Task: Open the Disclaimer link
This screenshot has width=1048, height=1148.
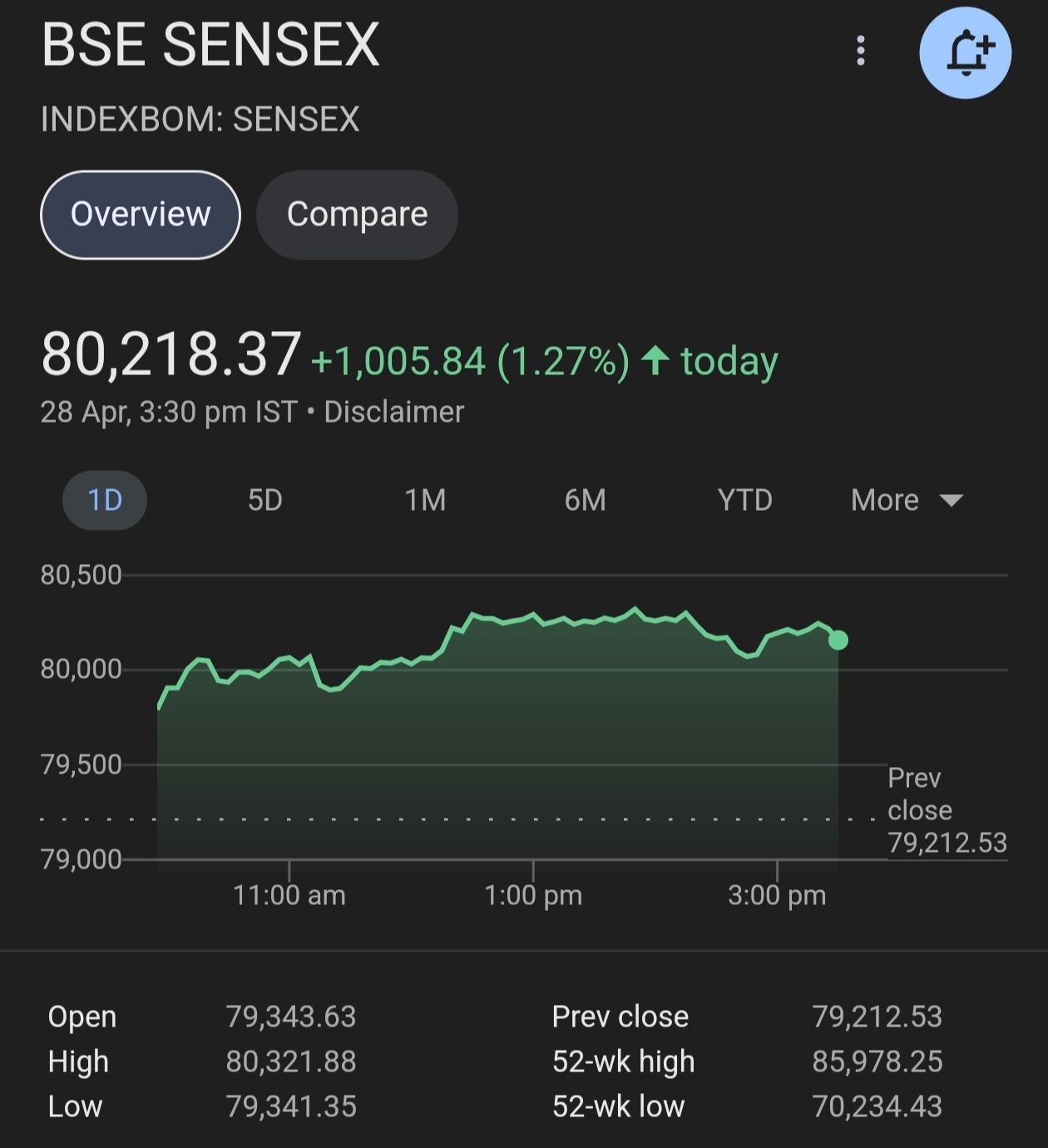Action: pos(393,412)
